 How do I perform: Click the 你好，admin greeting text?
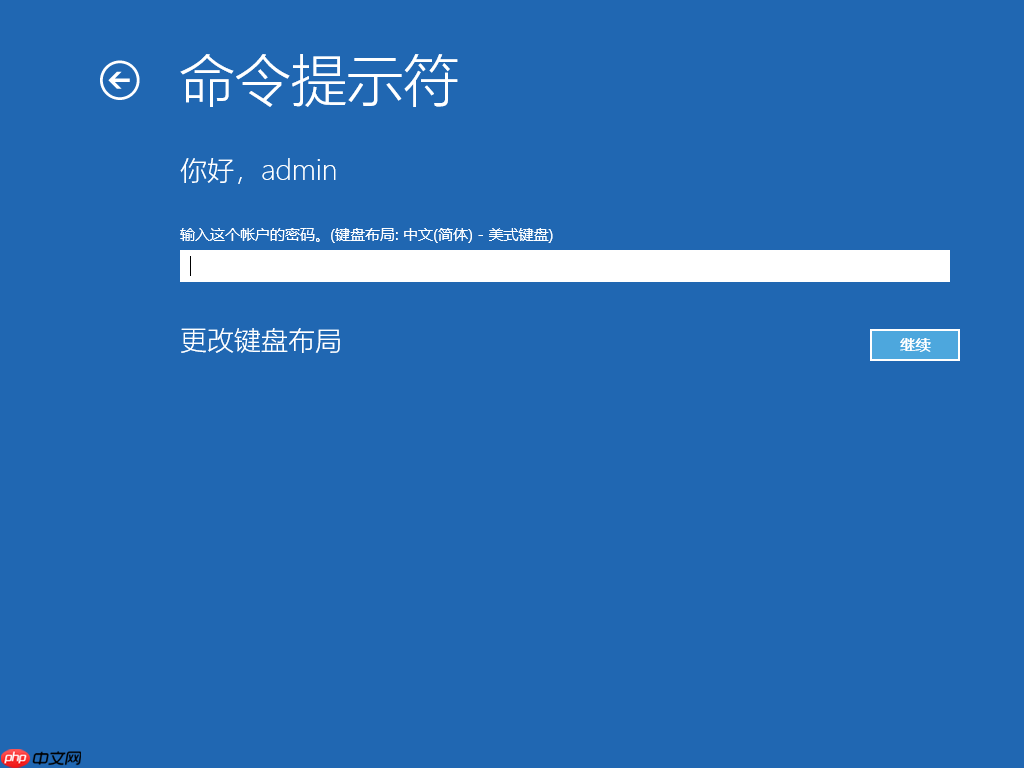pos(257,170)
